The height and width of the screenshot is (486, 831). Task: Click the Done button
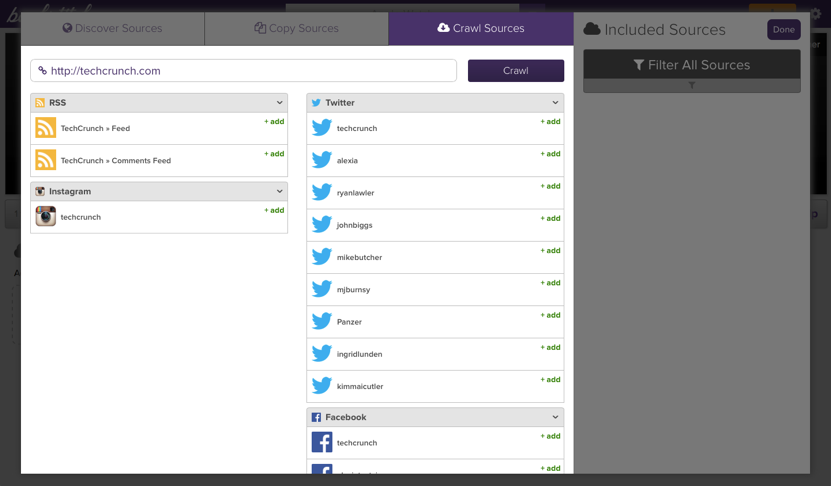[783, 30]
